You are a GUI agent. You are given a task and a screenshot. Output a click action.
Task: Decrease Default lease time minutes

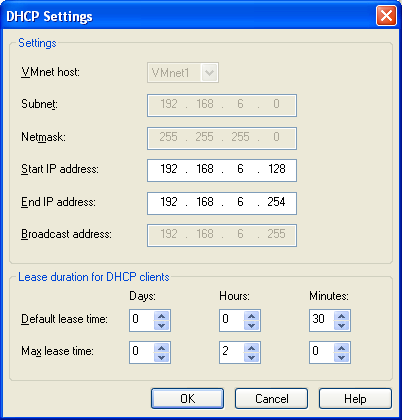[x=342, y=325]
